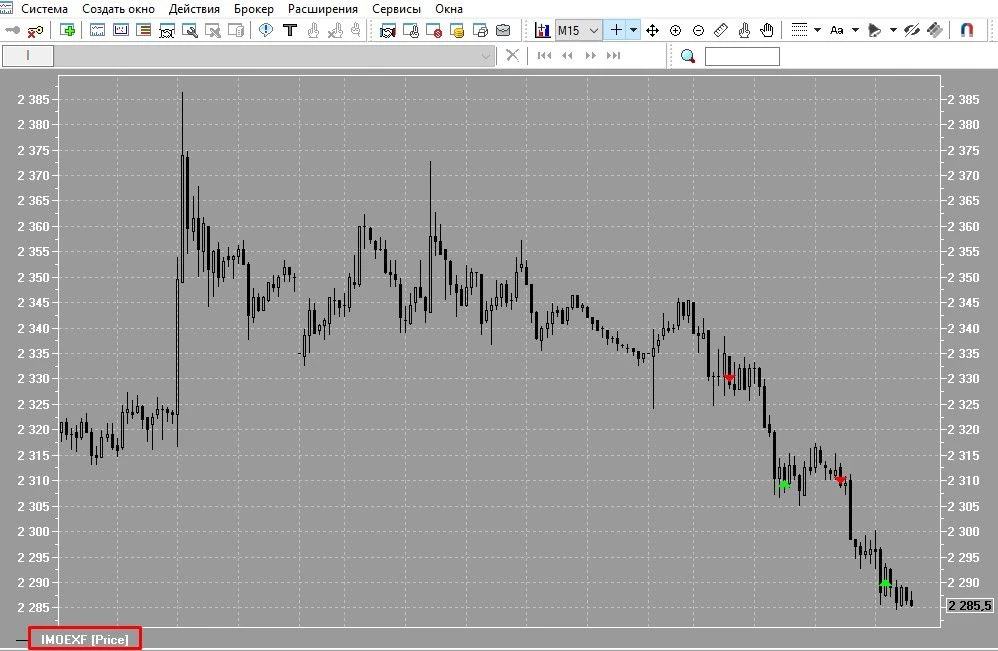
Task: Open the Расширения menu
Action: coord(323,9)
